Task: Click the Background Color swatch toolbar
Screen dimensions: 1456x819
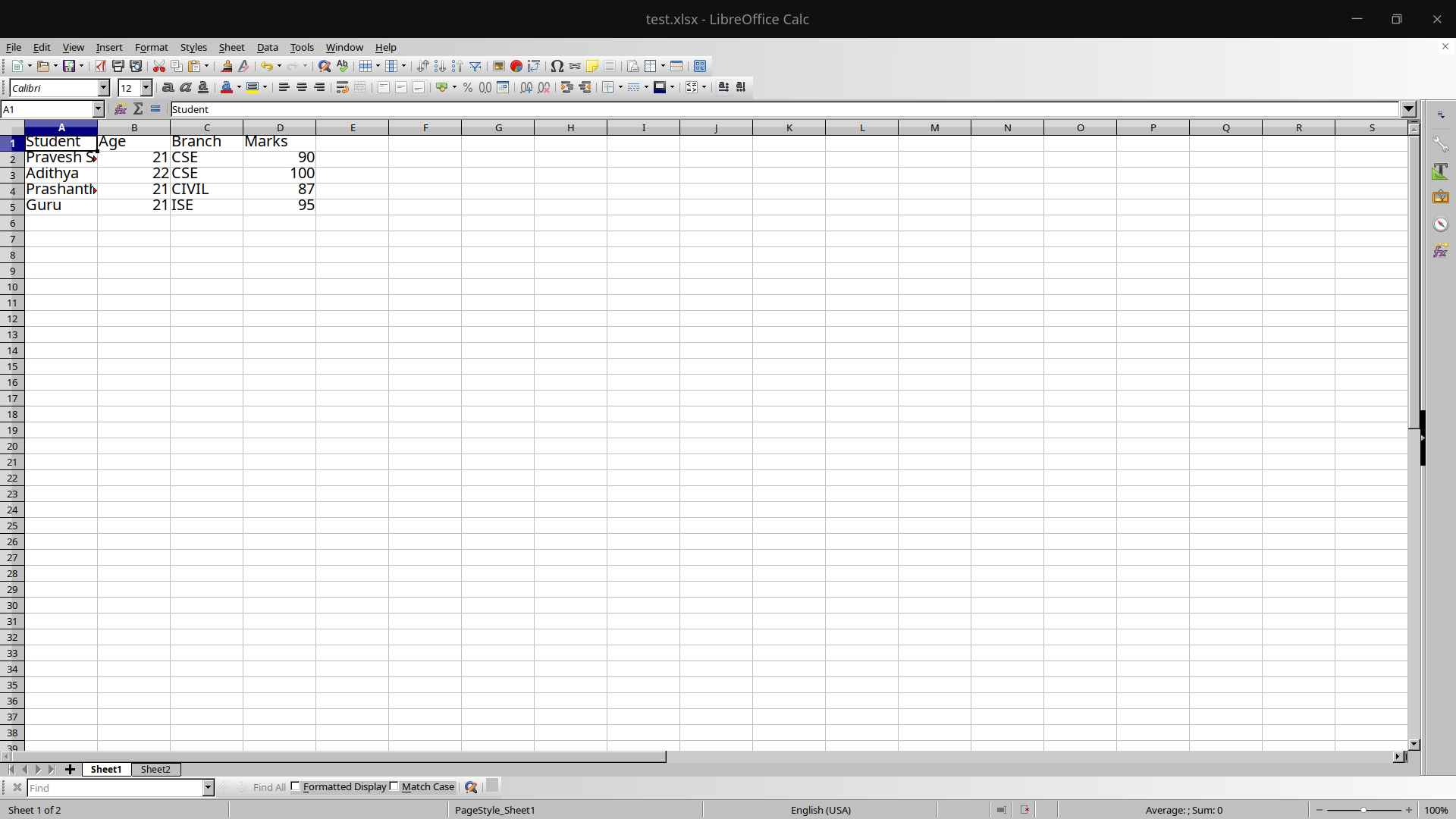Action: click(251, 88)
